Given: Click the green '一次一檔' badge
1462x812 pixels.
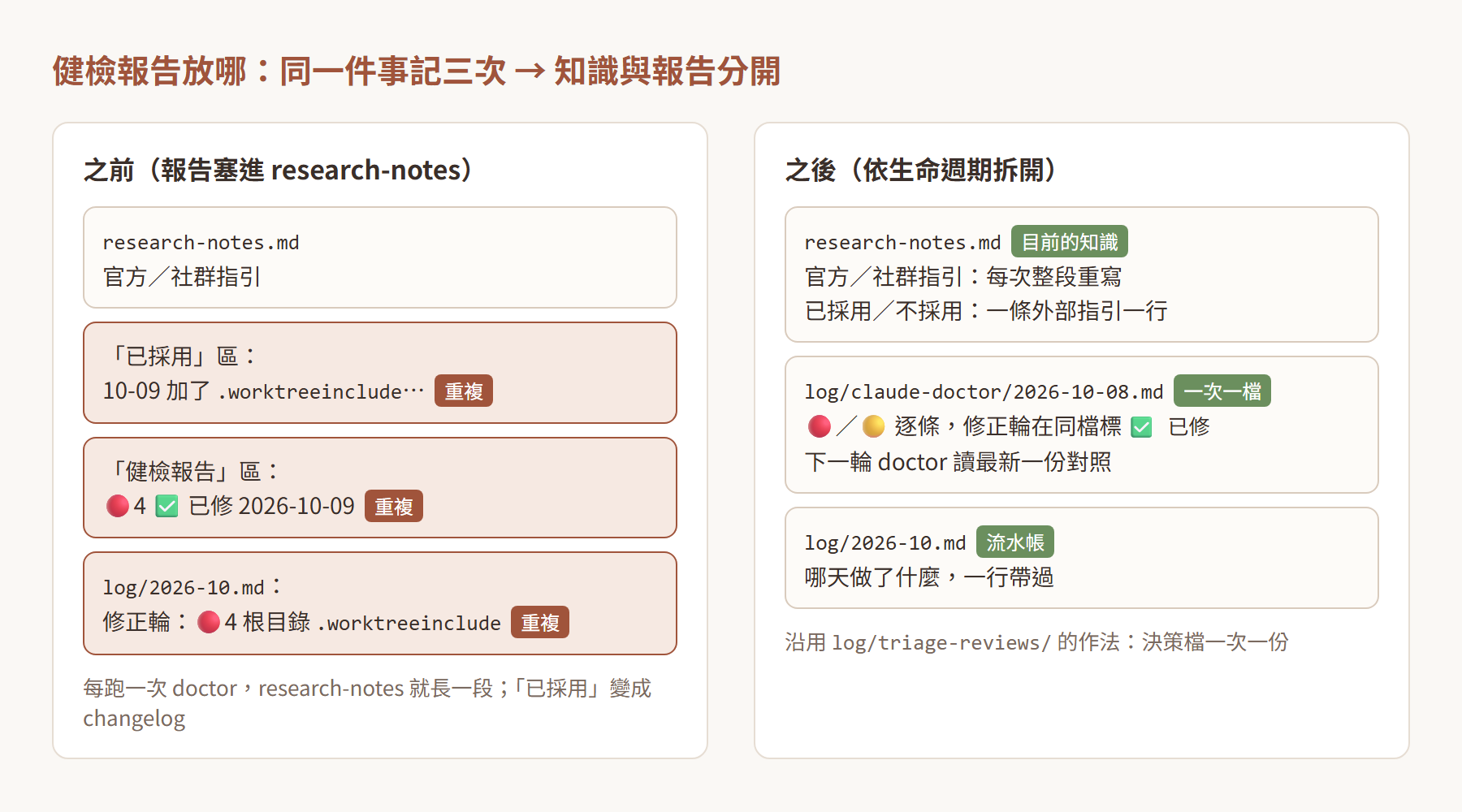Looking at the screenshot, I should click(x=1222, y=391).
